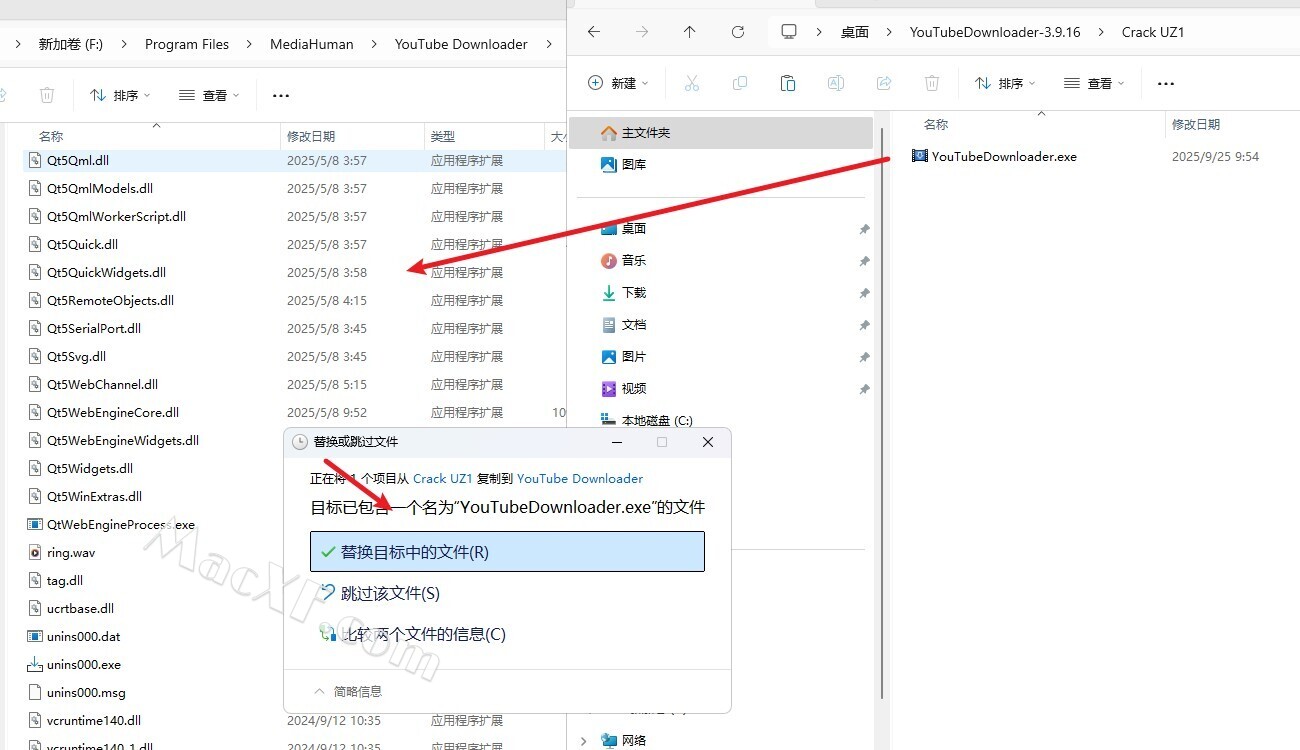Click MediaHuman in the left breadcrumb path

point(311,44)
